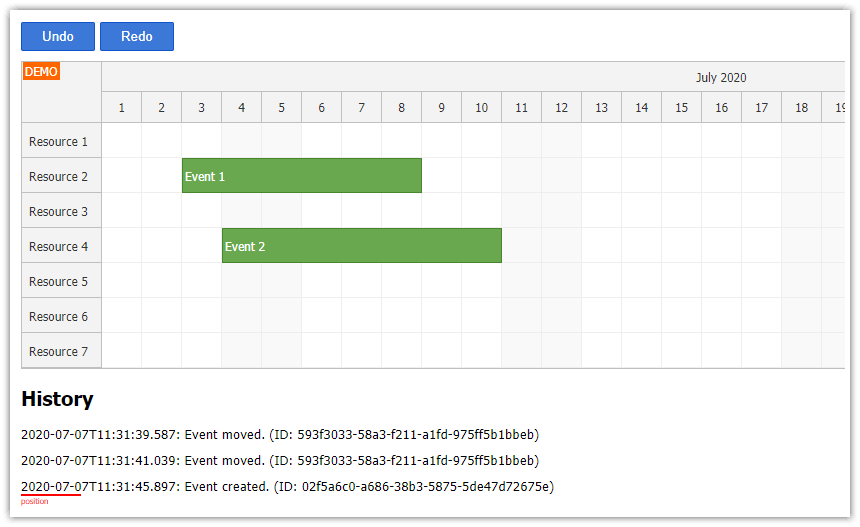Click the orange DEMO badge
Screen dimensions: 860x527
41,72
